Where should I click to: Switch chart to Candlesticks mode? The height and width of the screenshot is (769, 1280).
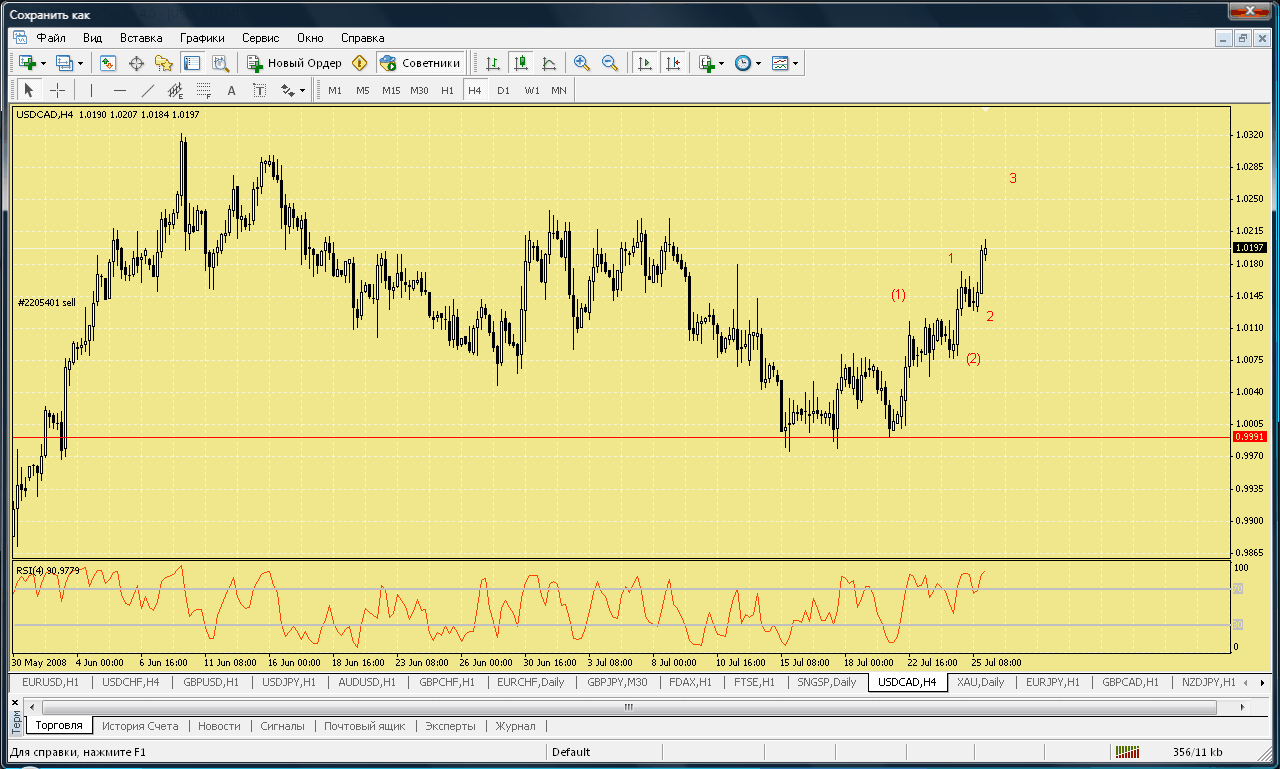pos(520,63)
